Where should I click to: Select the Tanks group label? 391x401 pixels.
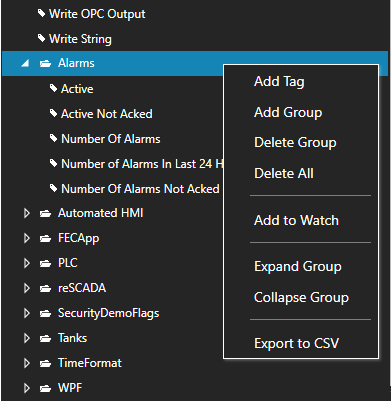72,338
